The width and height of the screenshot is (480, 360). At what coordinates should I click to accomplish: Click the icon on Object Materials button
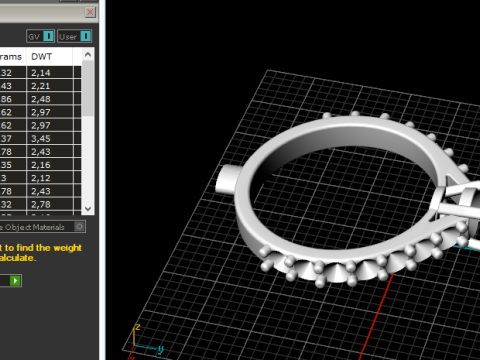point(79,227)
